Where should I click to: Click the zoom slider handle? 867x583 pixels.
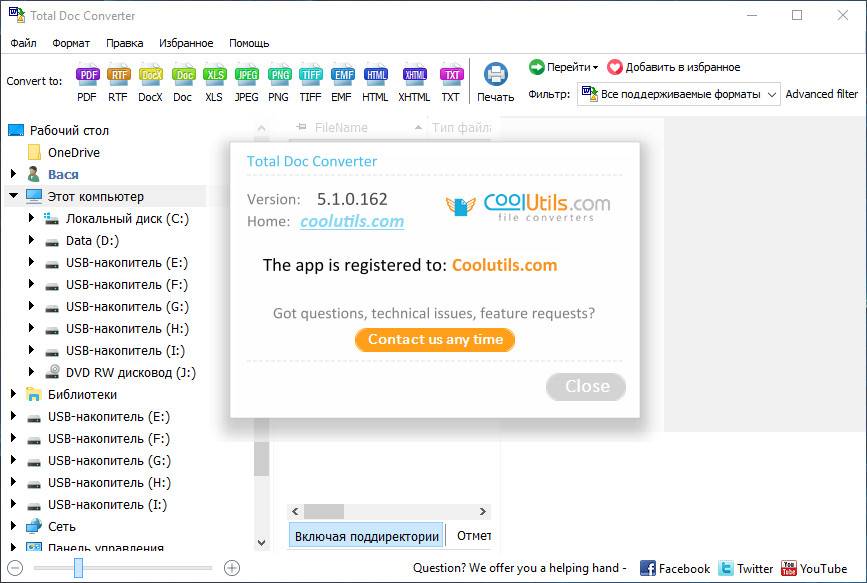click(79, 568)
